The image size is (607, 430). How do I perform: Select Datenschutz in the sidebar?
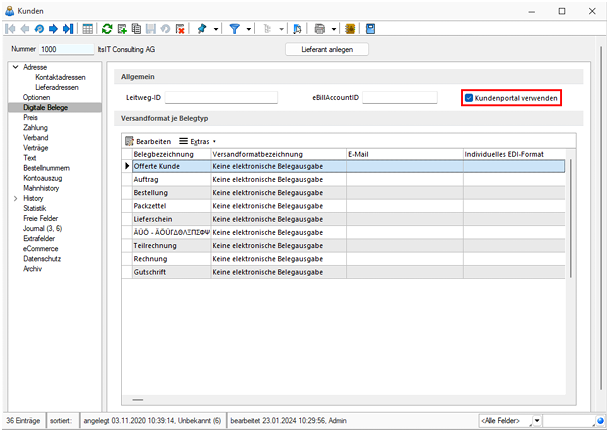42,259
